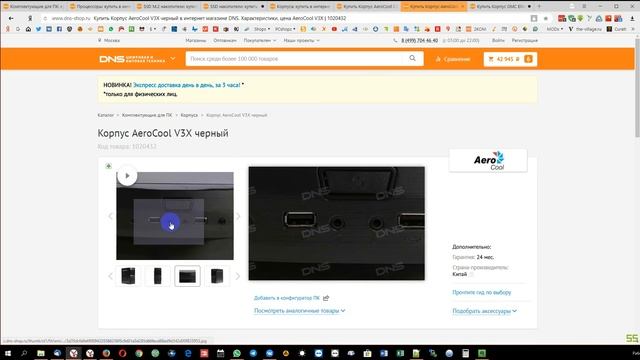Open the MODs bookmarks folder dropdown
The height and width of the screenshot is (360, 640).
pos(555,29)
